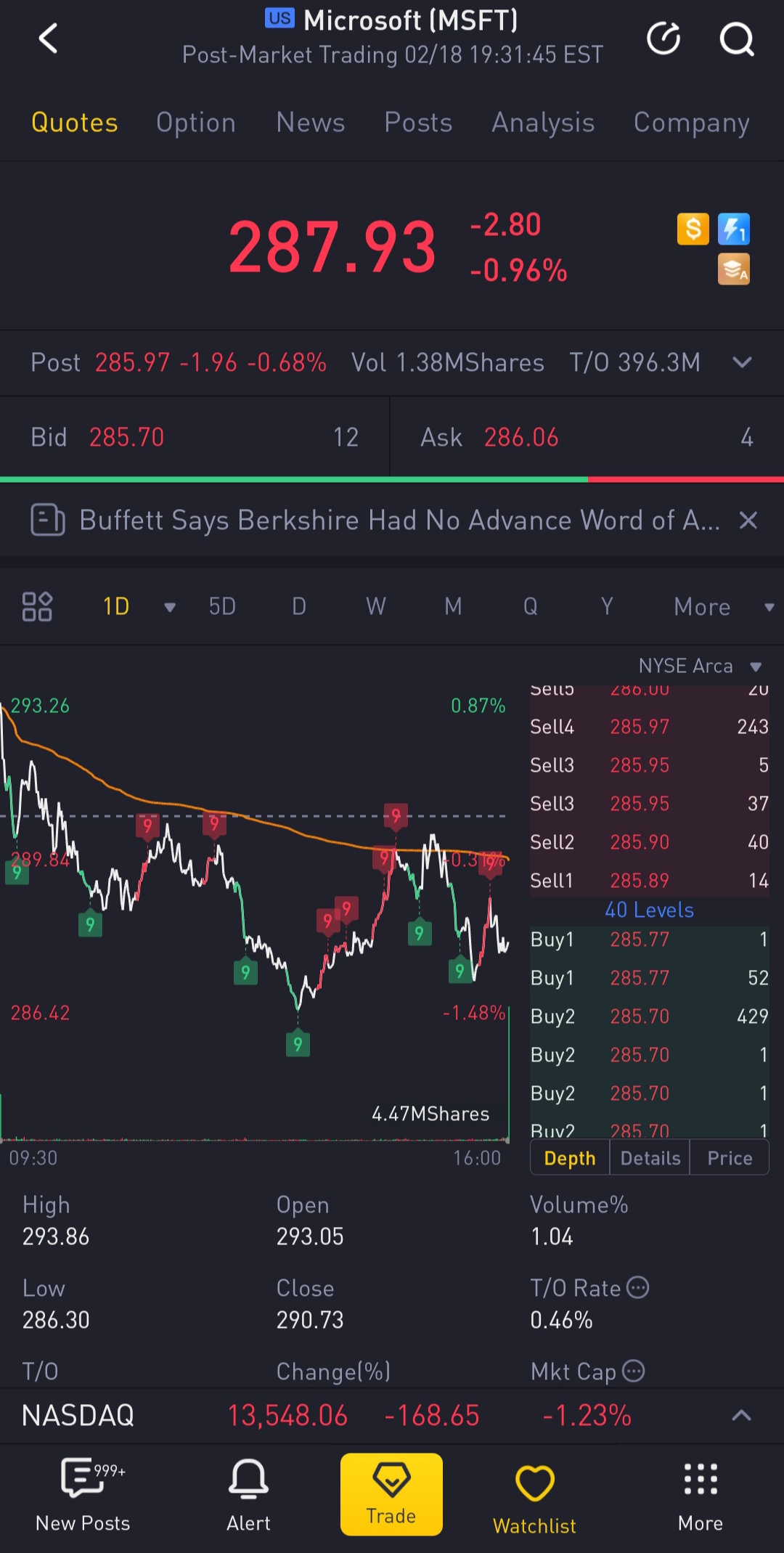The image size is (784, 1553).
Task: Select the 5D chart timeframe
Action: pyautogui.click(x=222, y=606)
